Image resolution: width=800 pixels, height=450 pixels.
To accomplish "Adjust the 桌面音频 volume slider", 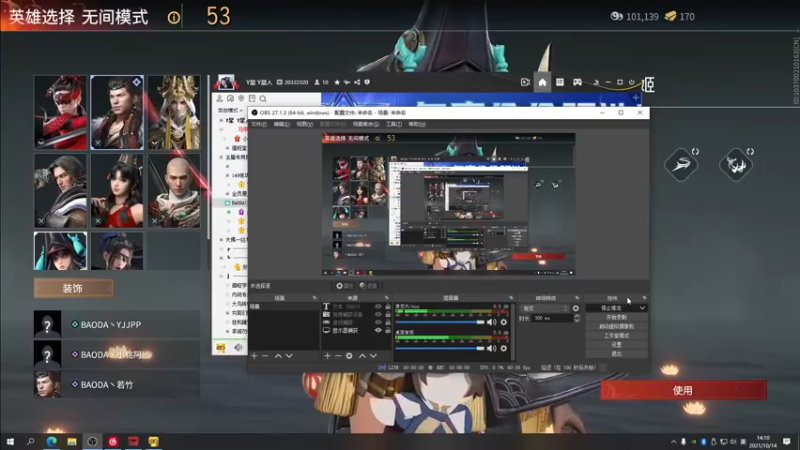I will click(x=439, y=348).
